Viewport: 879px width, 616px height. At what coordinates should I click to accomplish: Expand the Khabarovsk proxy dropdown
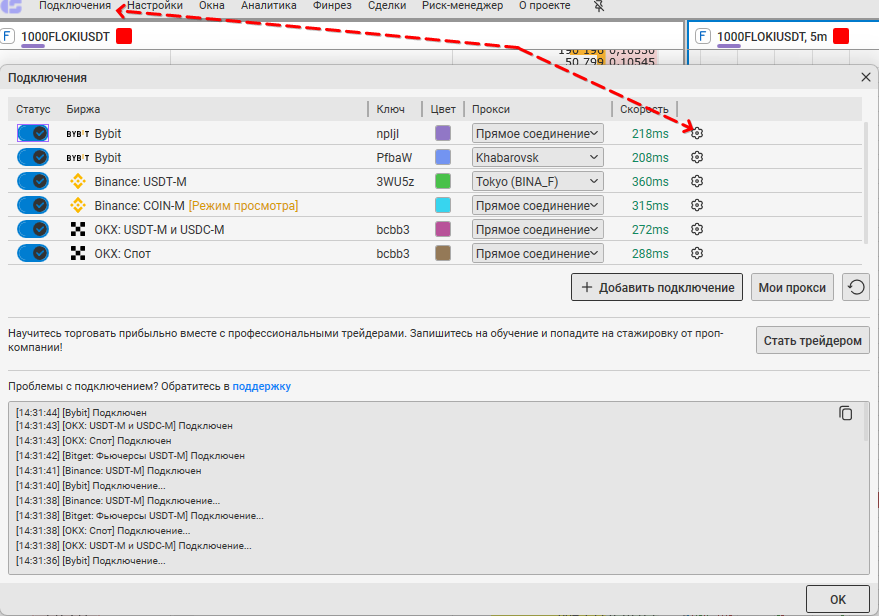(538, 157)
